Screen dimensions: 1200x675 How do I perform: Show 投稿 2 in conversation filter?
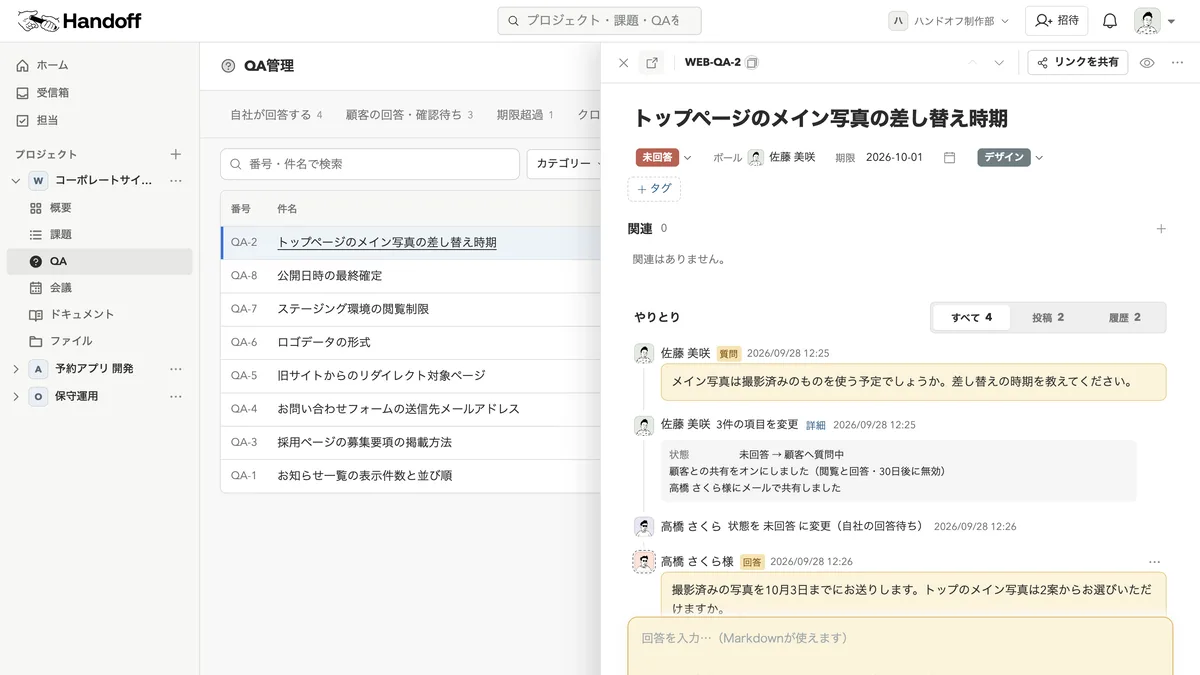pos(1048,317)
